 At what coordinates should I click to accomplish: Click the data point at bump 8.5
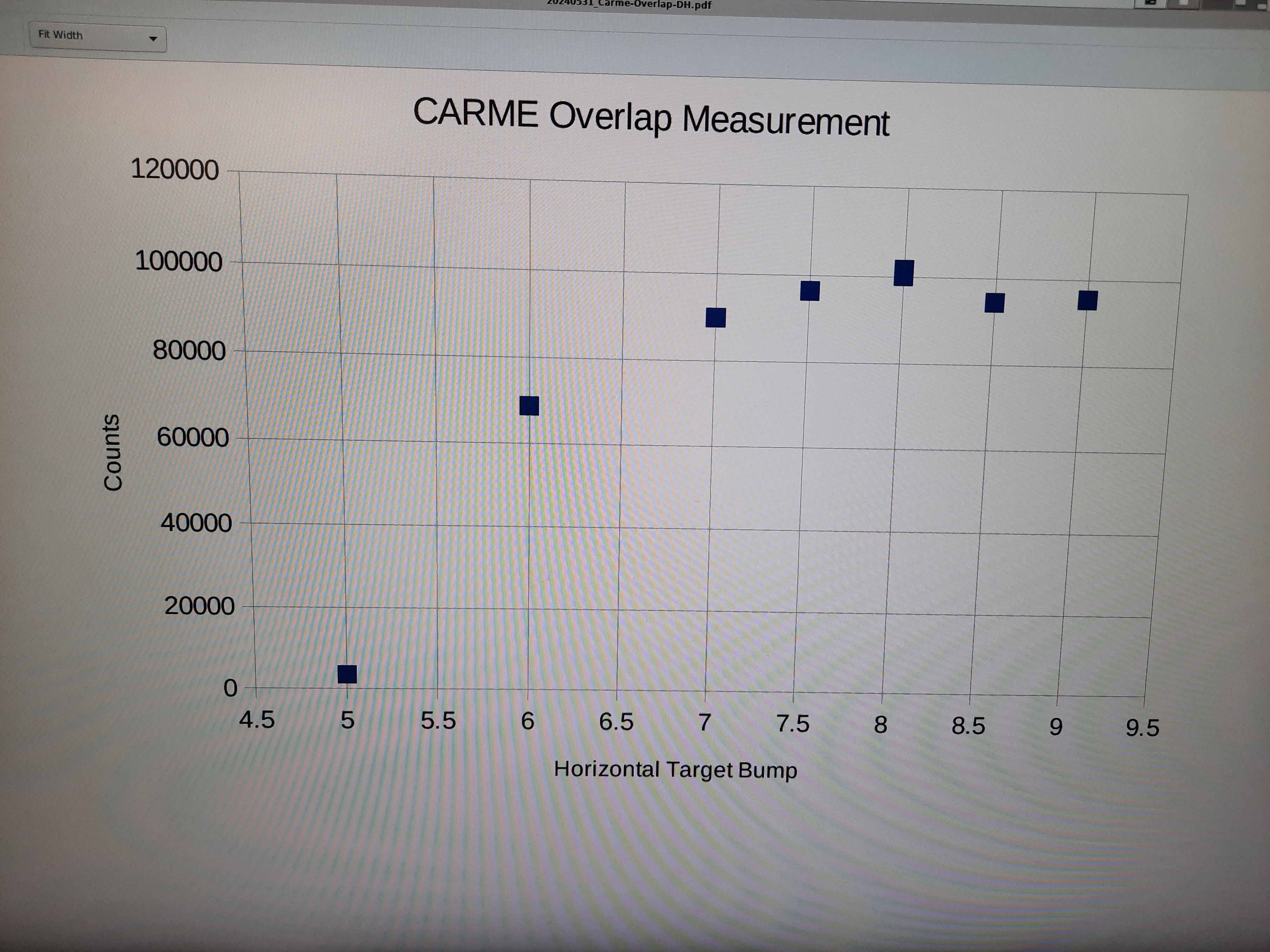tap(994, 303)
